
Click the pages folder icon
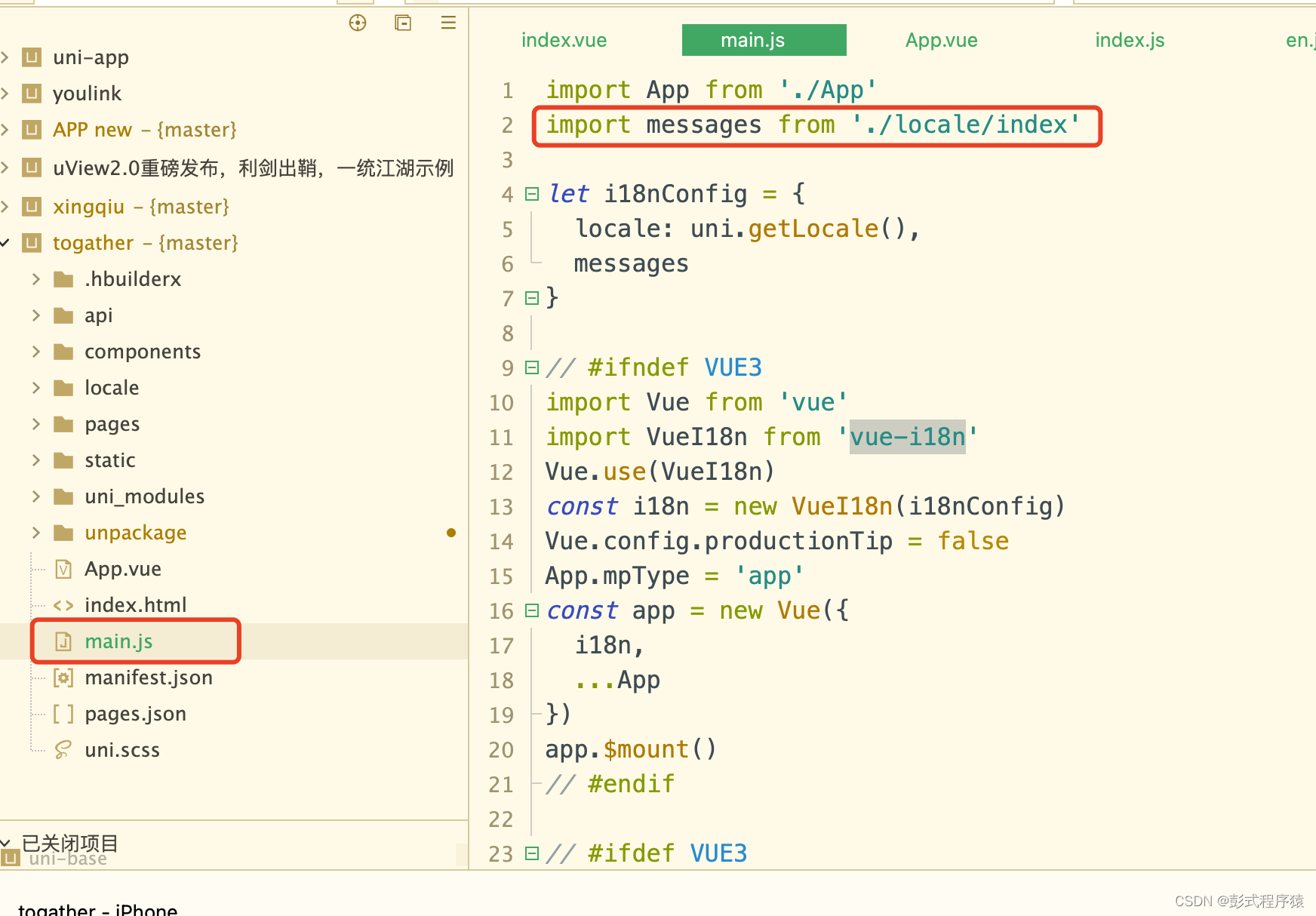pyautogui.click(x=64, y=424)
